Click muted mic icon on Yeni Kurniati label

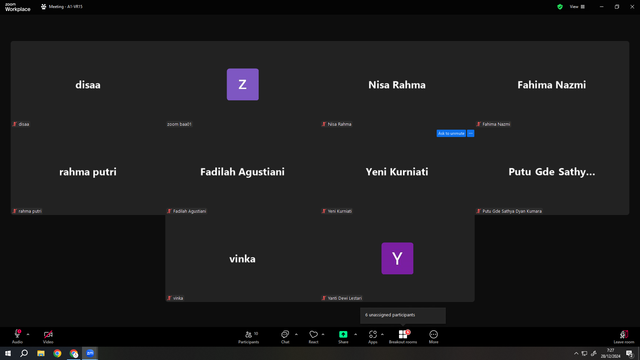[324, 211]
